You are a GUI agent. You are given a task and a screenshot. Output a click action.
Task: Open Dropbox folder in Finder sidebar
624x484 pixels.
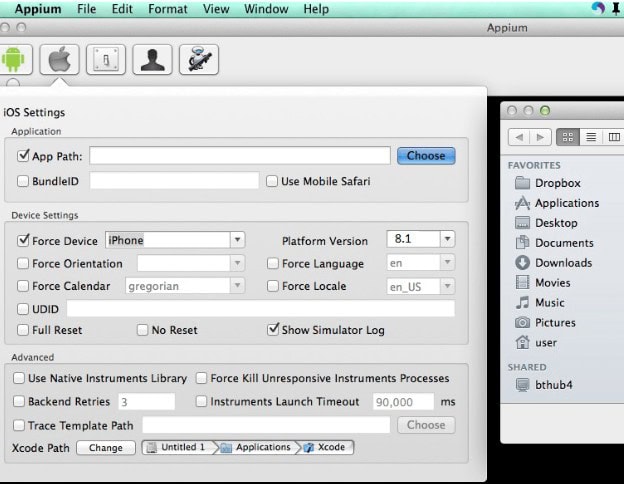(x=548, y=183)
